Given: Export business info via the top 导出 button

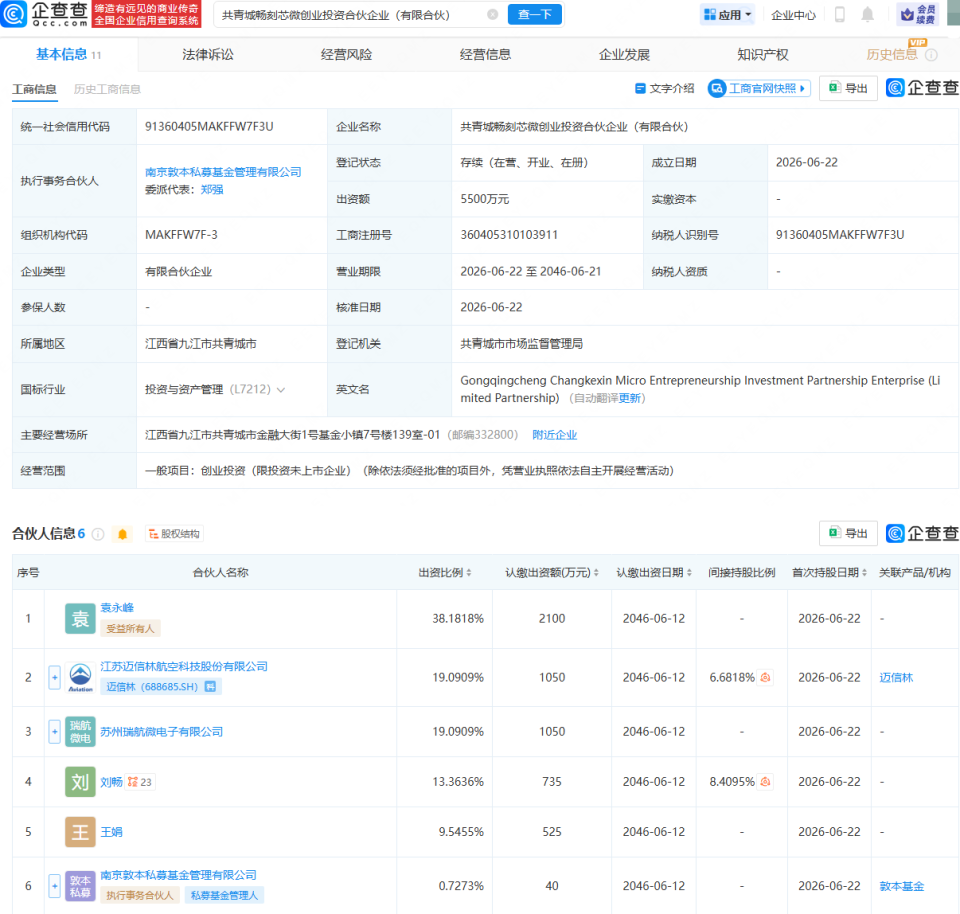Looking at the screenshot, I should [848, 89].
